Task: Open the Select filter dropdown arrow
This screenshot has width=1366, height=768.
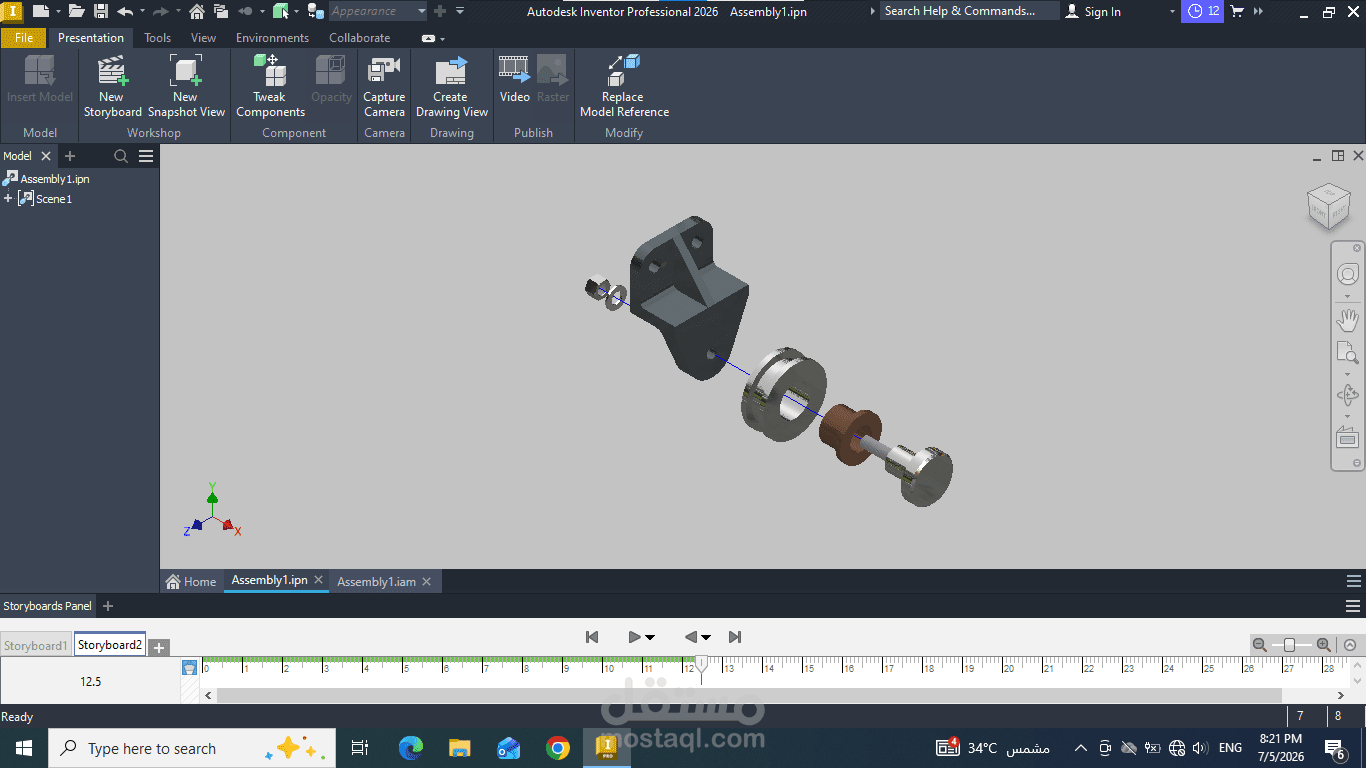Action: (x=298, y=11)
